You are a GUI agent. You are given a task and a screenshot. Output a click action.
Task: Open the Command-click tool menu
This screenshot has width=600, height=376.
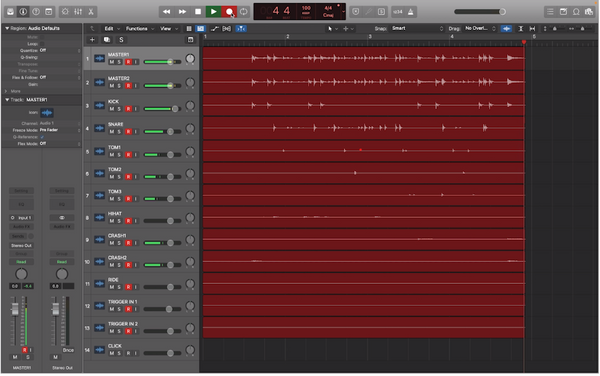click(348, 29)
